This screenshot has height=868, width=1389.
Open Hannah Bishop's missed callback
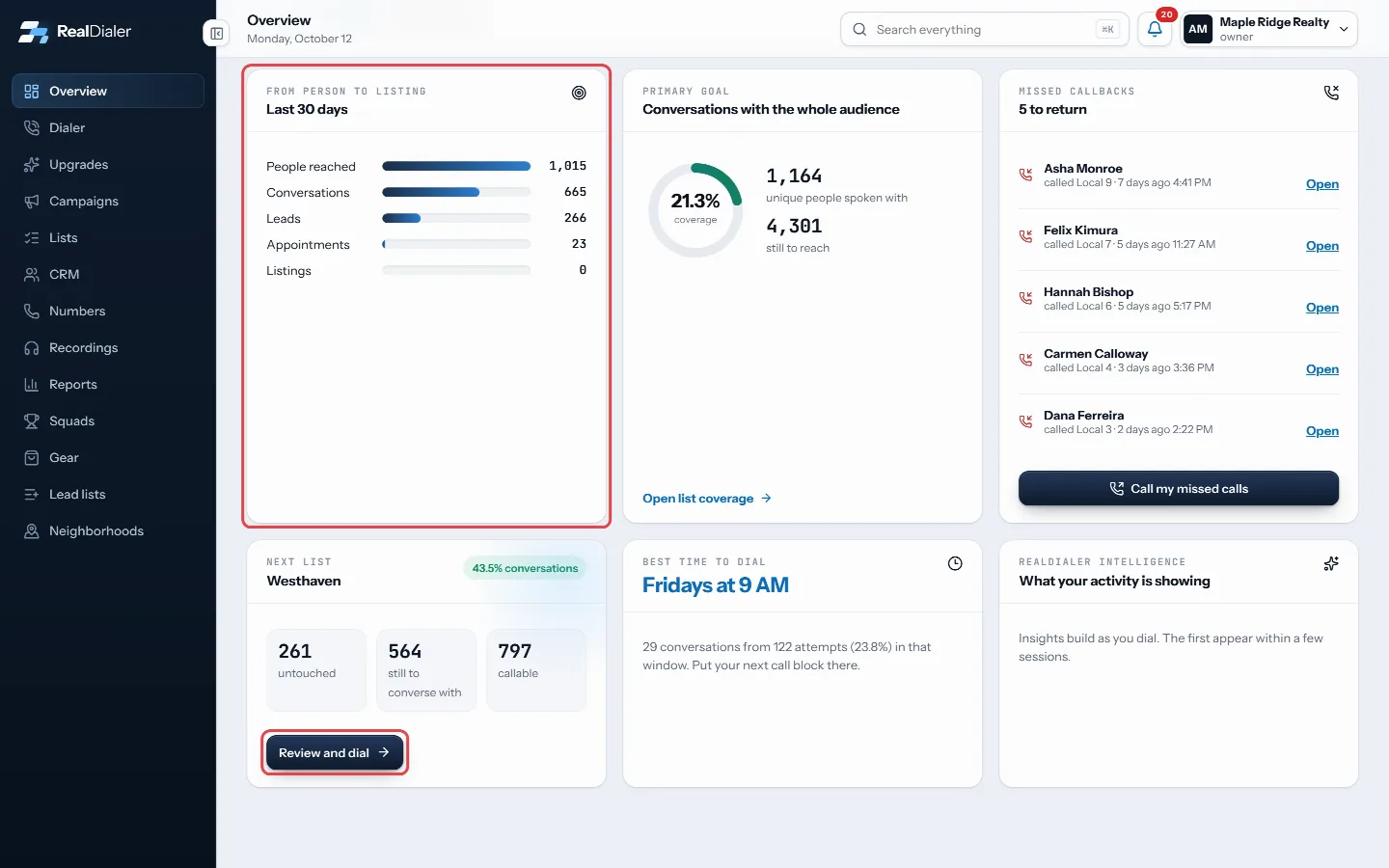point(1322,308)
